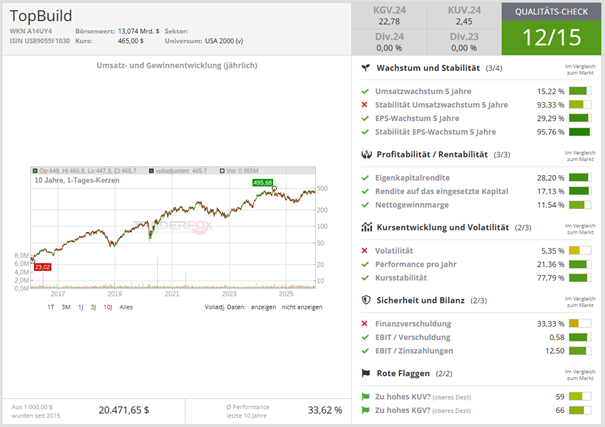
Task: Click the comparison bar for Zu hohes KGV?
Action: pos(580,410)
